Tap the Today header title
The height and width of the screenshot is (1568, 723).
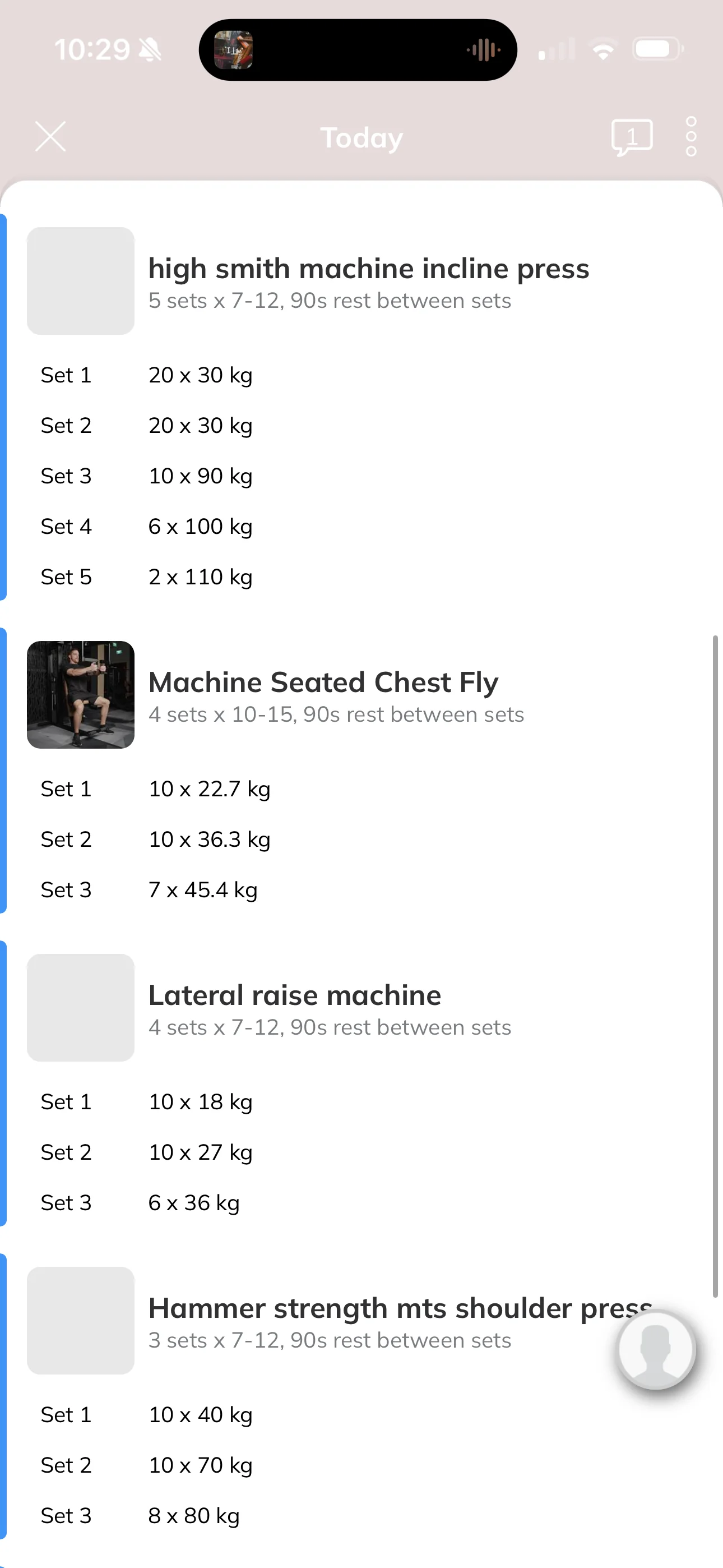pos(361,137)
